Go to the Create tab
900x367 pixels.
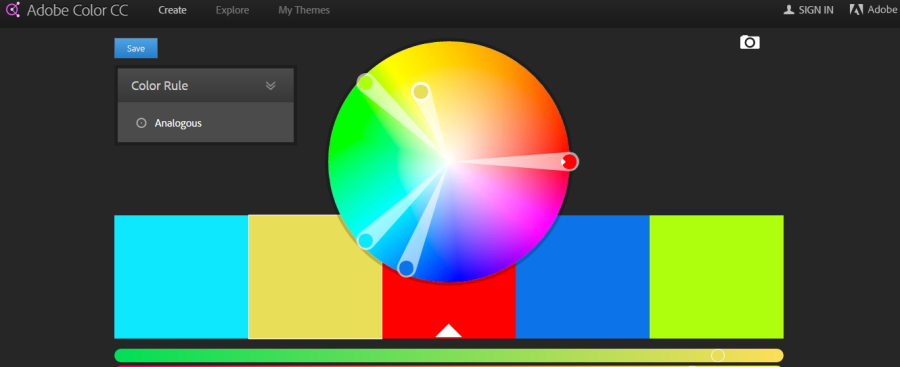point(172,10)
